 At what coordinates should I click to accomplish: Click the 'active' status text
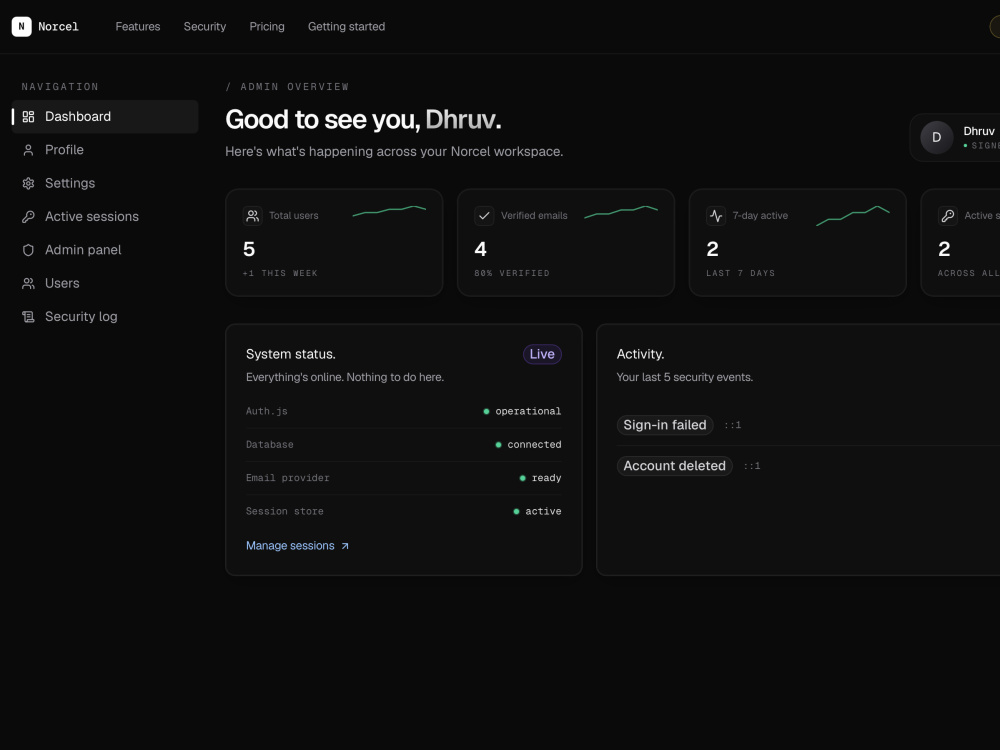[543, 511]
